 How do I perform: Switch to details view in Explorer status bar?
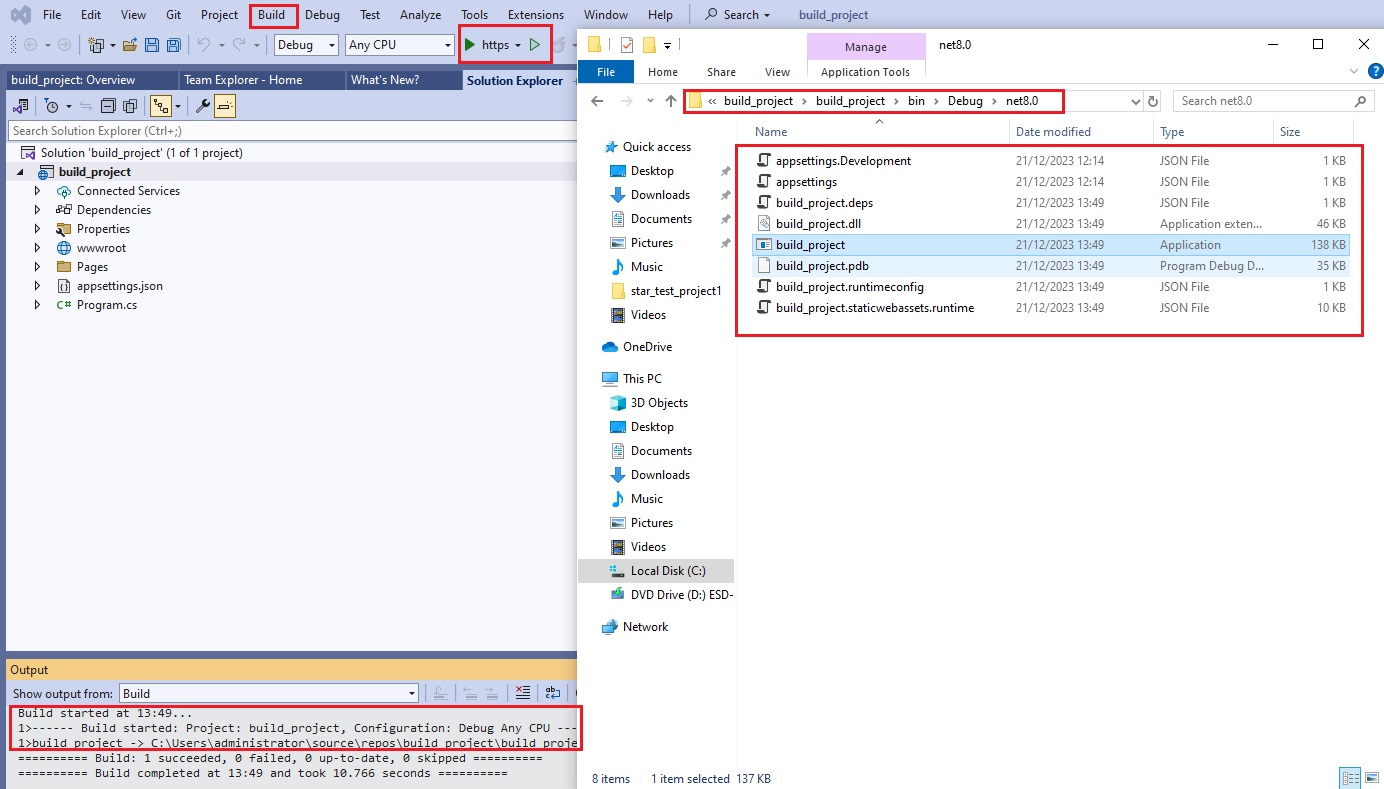[x=1349, y=778]
